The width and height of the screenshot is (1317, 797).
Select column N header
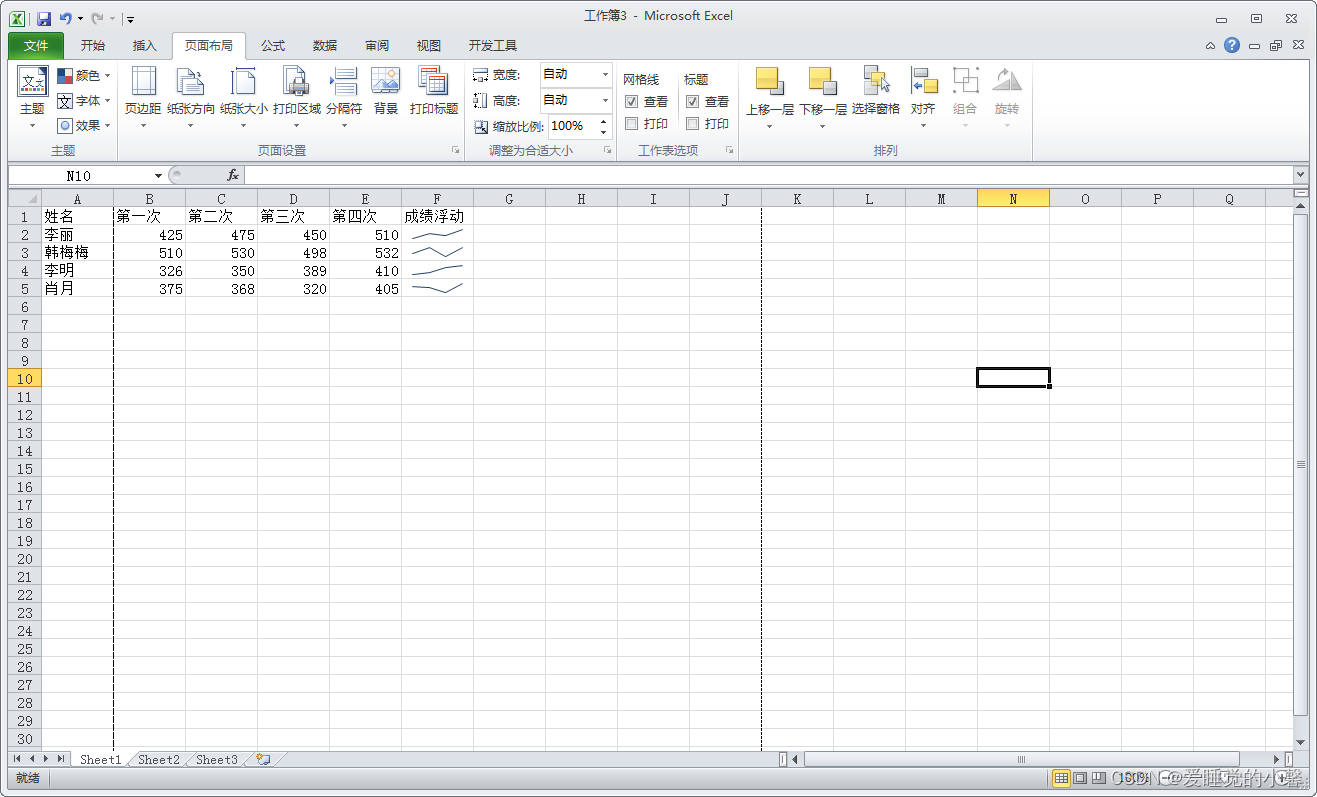point(1013,198)
